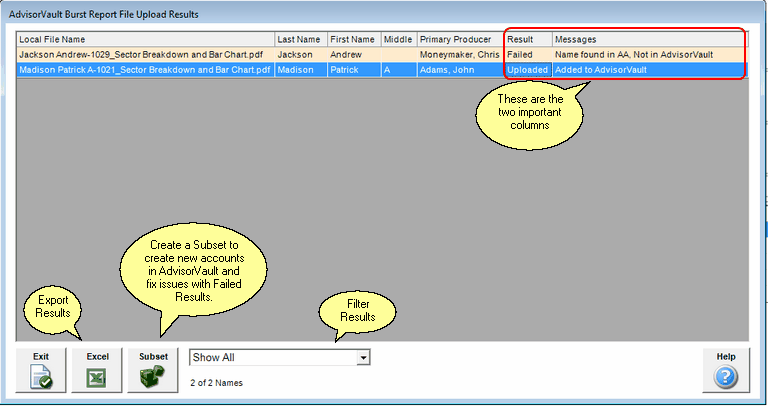Click 'Name found in AA, Not in AdvisorVault' message
The height and width of the screenshot is (406, 768).
coord(634,54)
